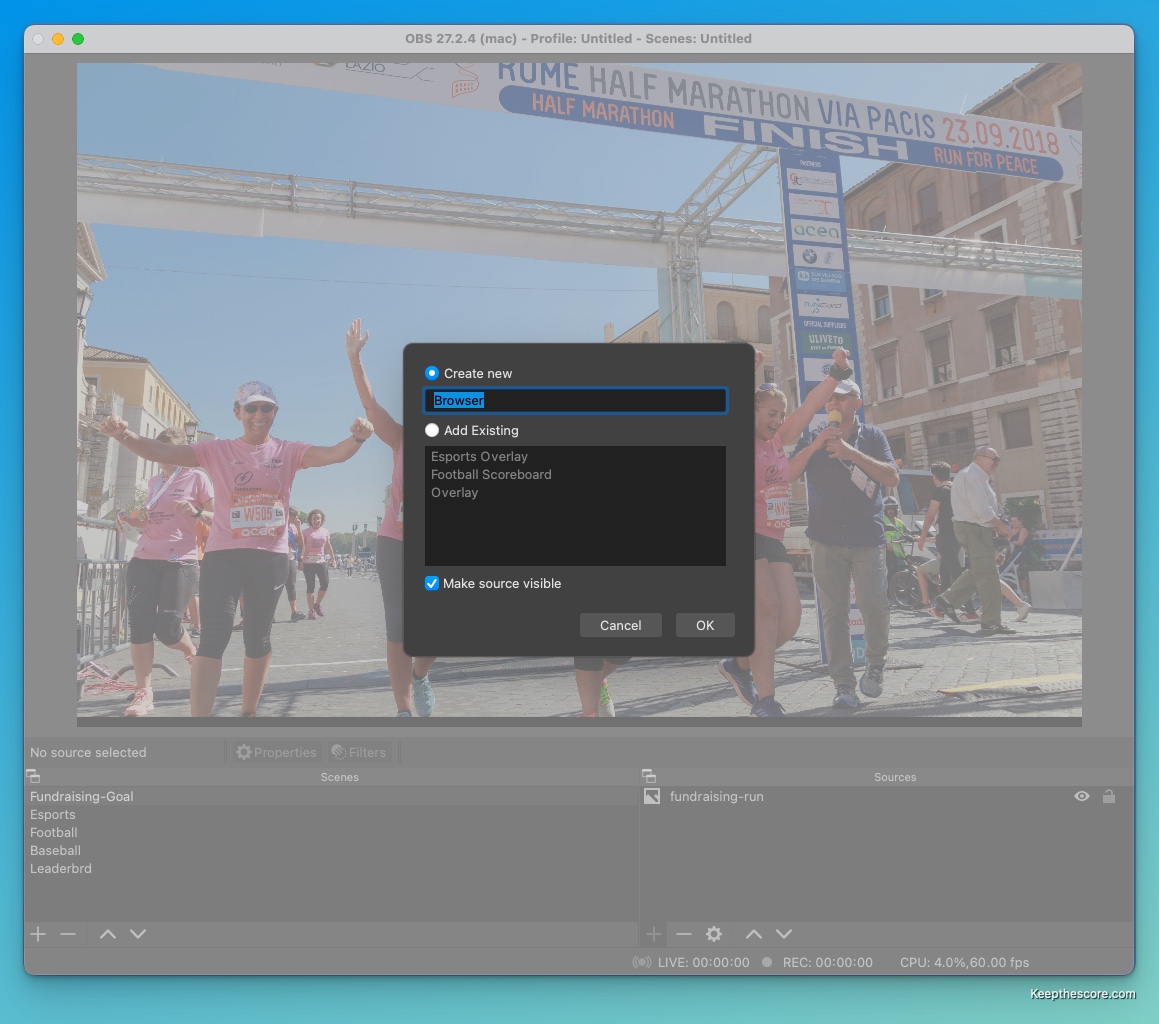
Task: Move the source up in Sources
Action: coord(754,934)
